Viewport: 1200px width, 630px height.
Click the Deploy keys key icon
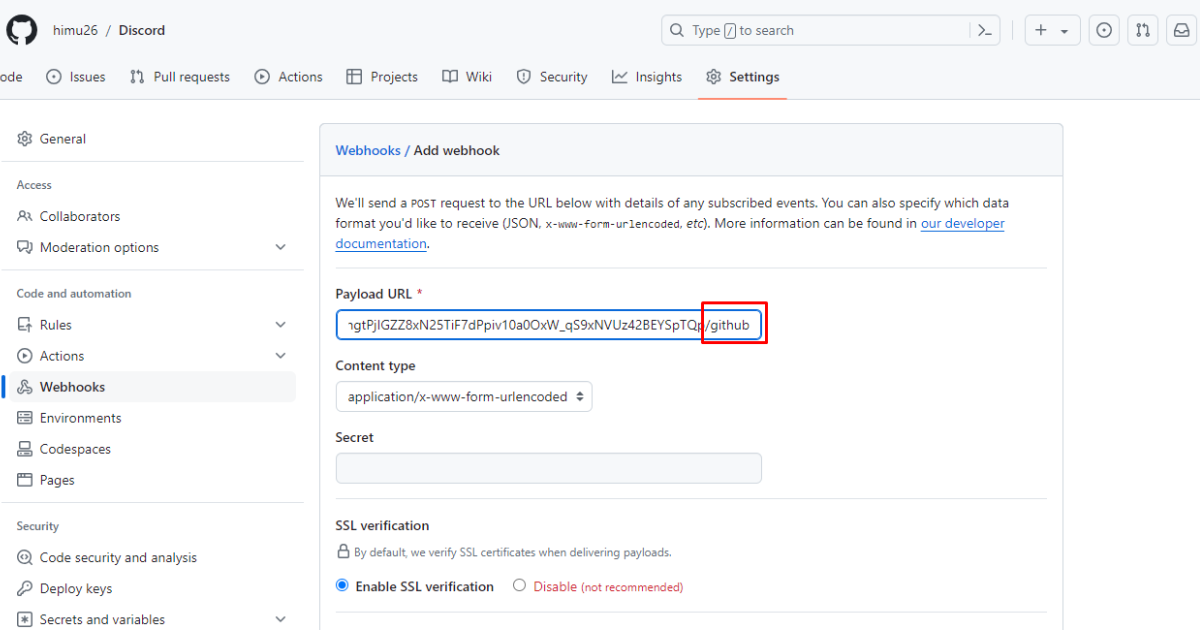tap(25, 589)
